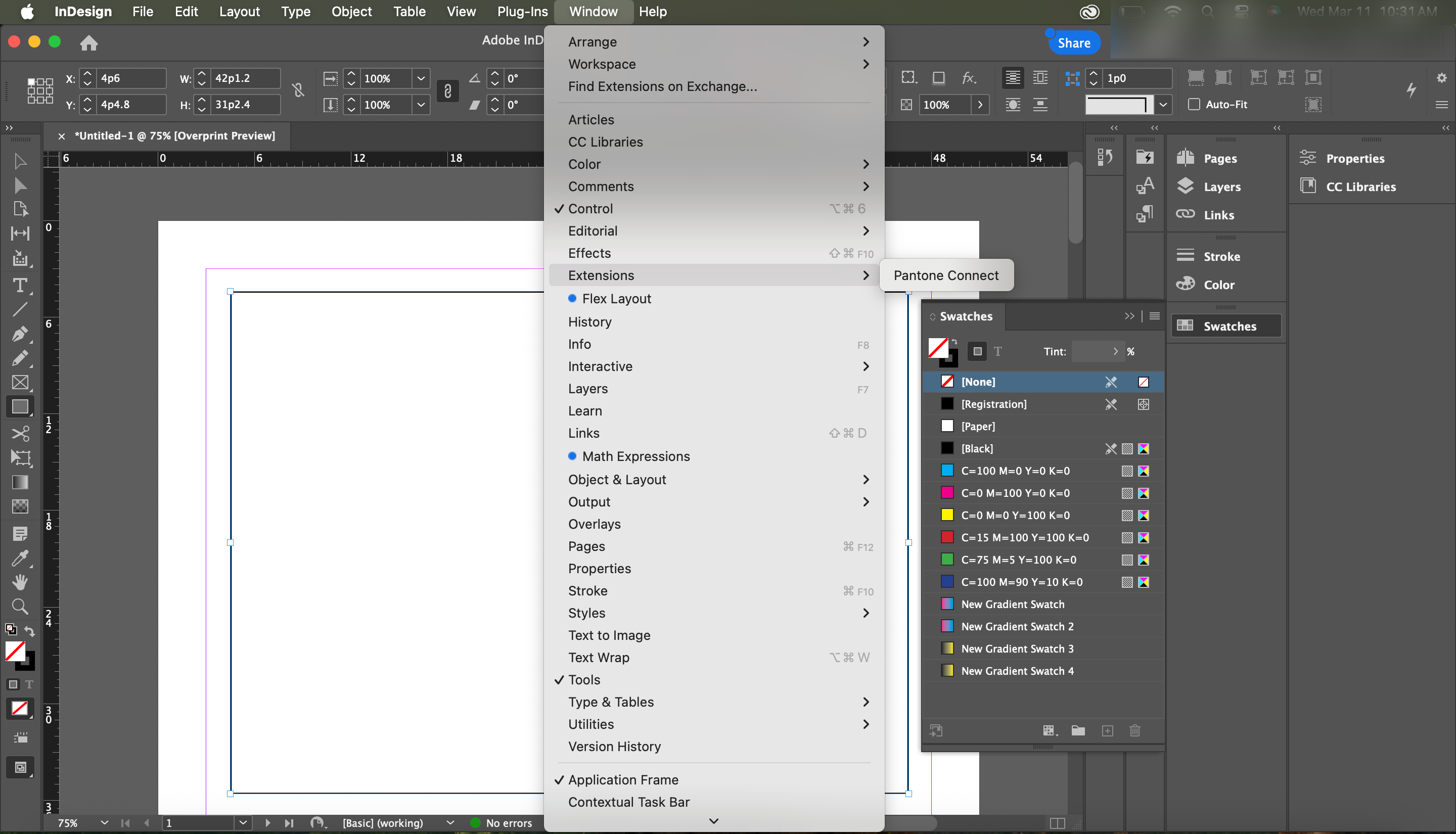Toggle the Tools panel visibility in Window menu

coord(583,679)
